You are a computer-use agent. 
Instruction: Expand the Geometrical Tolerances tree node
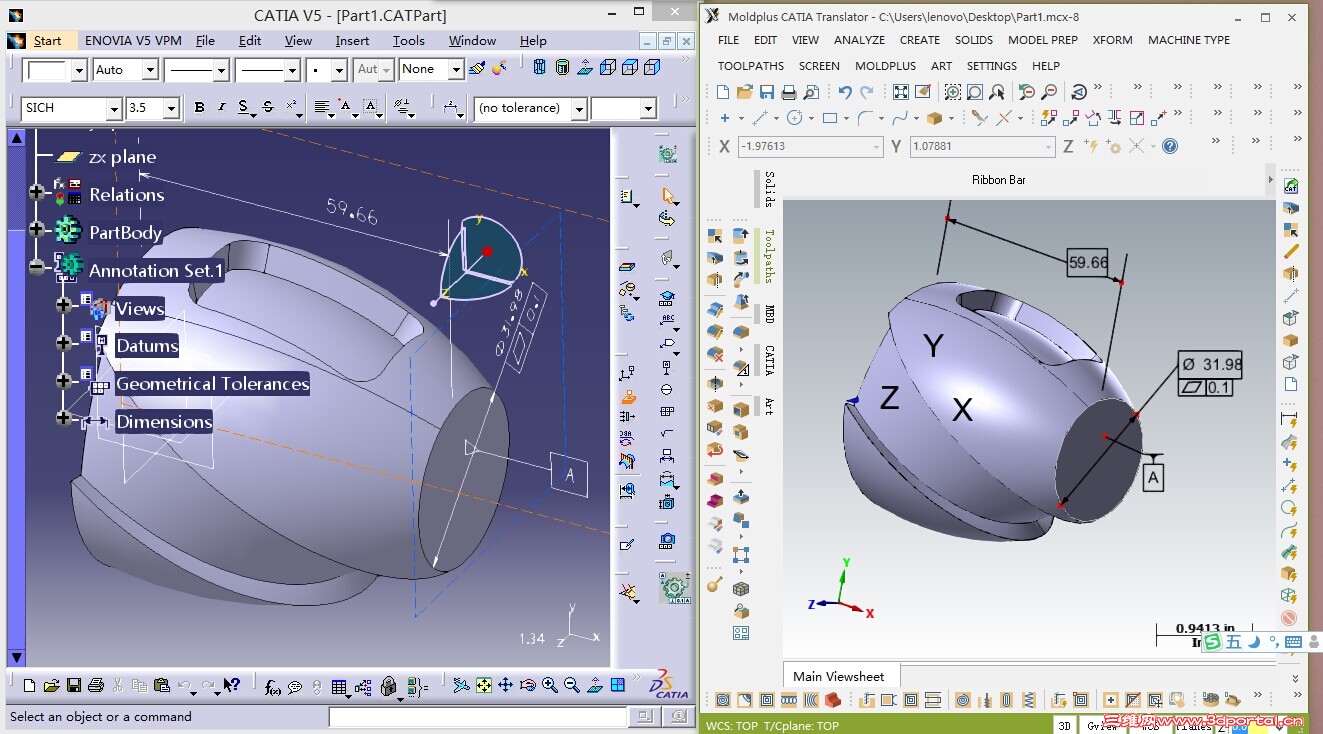click(x=64, y=381)
